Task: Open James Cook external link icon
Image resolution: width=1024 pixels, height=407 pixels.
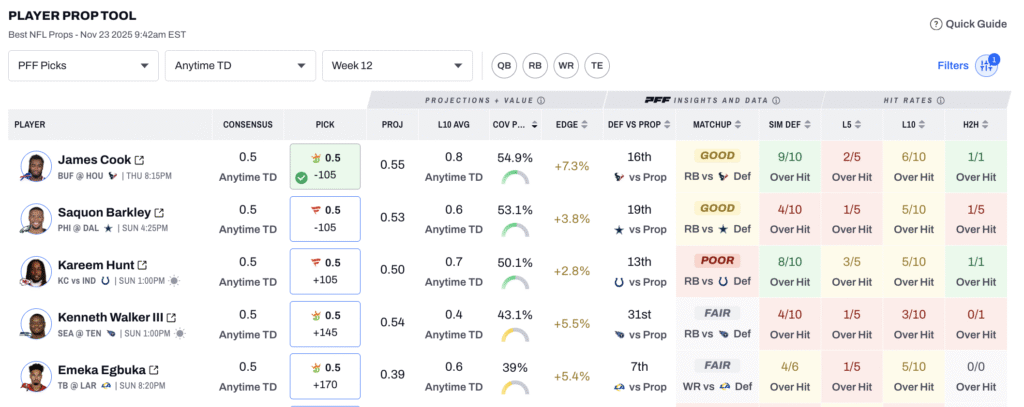Action: (x=139, y=160)
